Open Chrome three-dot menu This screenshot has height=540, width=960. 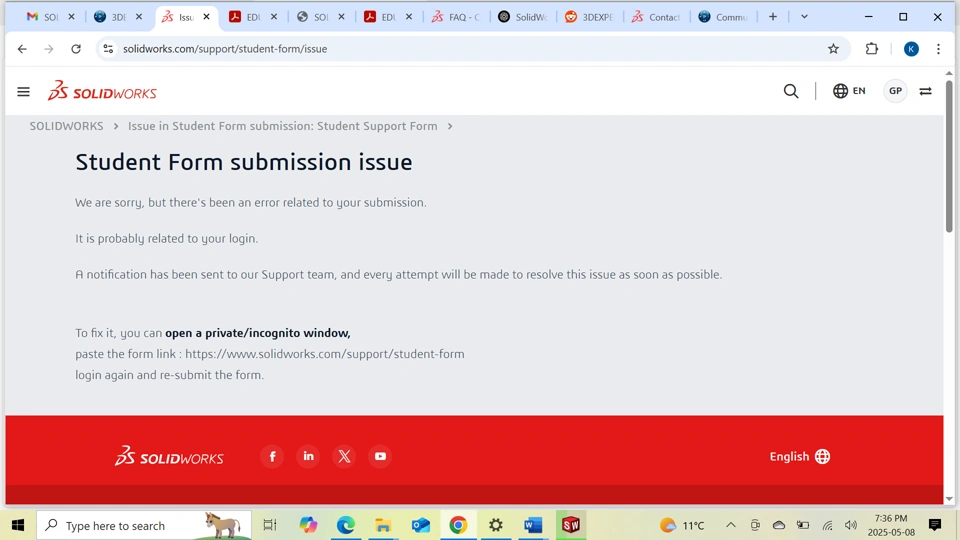point(938,49)
